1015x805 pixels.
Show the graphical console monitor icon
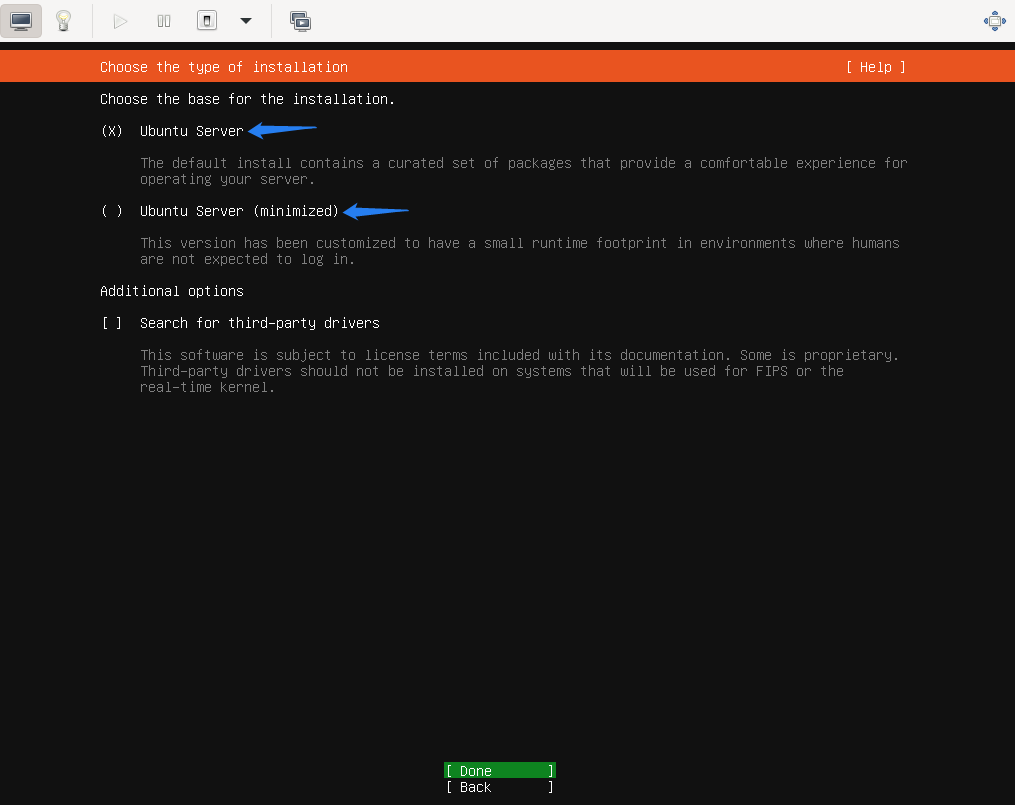[x=21, y=21]
